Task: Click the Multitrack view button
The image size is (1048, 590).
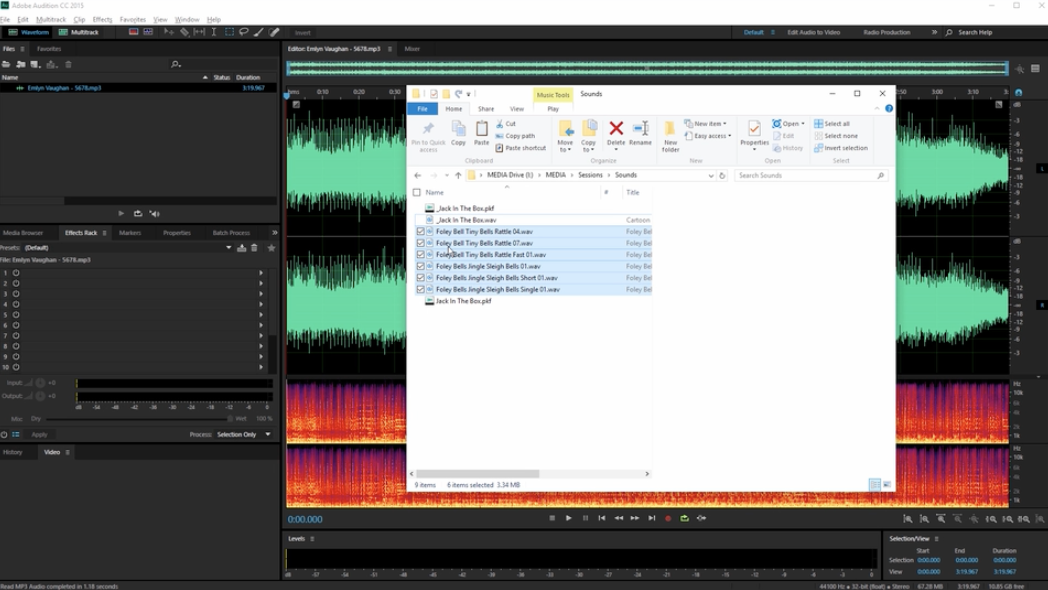Action: 78,32
